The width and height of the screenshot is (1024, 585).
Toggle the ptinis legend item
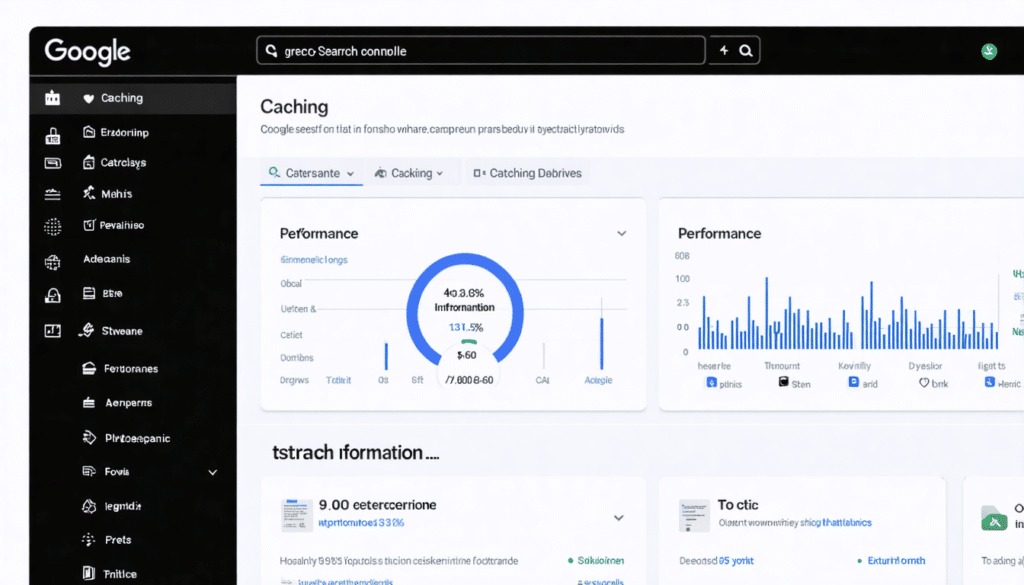pos(724,384)
